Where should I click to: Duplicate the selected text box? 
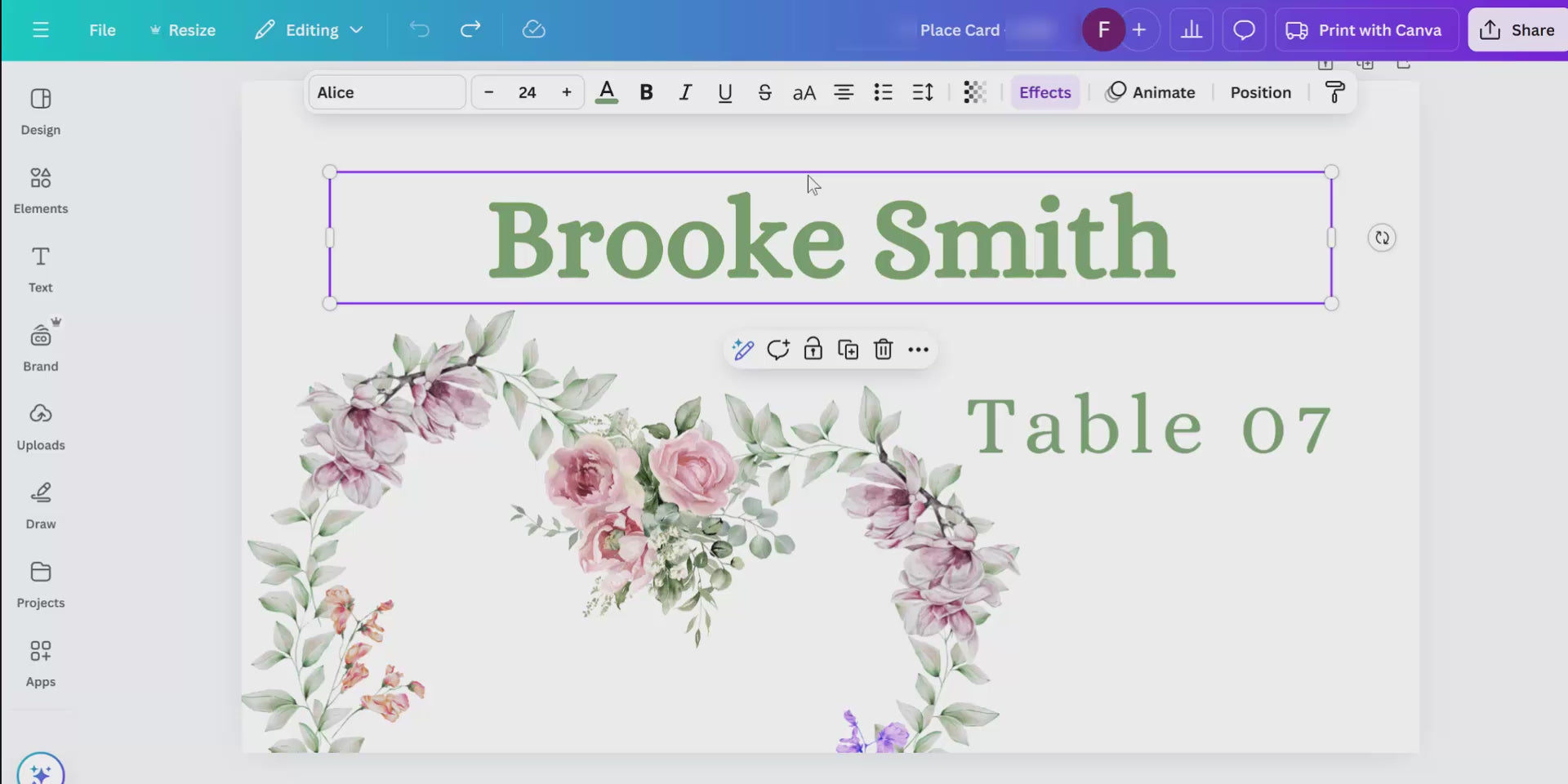[x=848, y=350]
